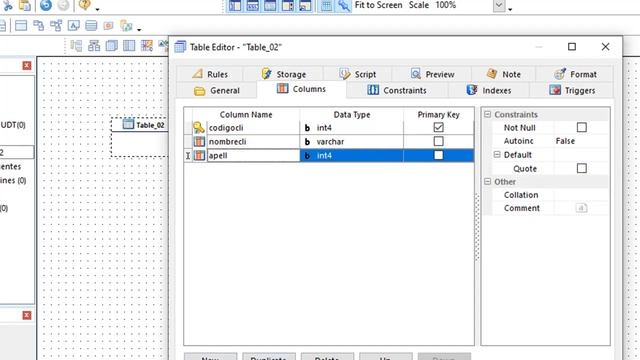
Task: Edit the apell column name field
Action: point(253,156)
